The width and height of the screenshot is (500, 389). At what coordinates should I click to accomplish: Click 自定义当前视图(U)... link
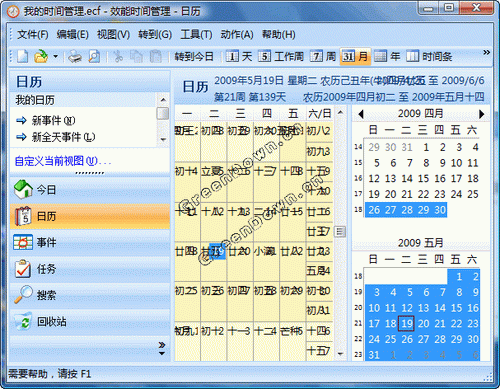[63, 161]
